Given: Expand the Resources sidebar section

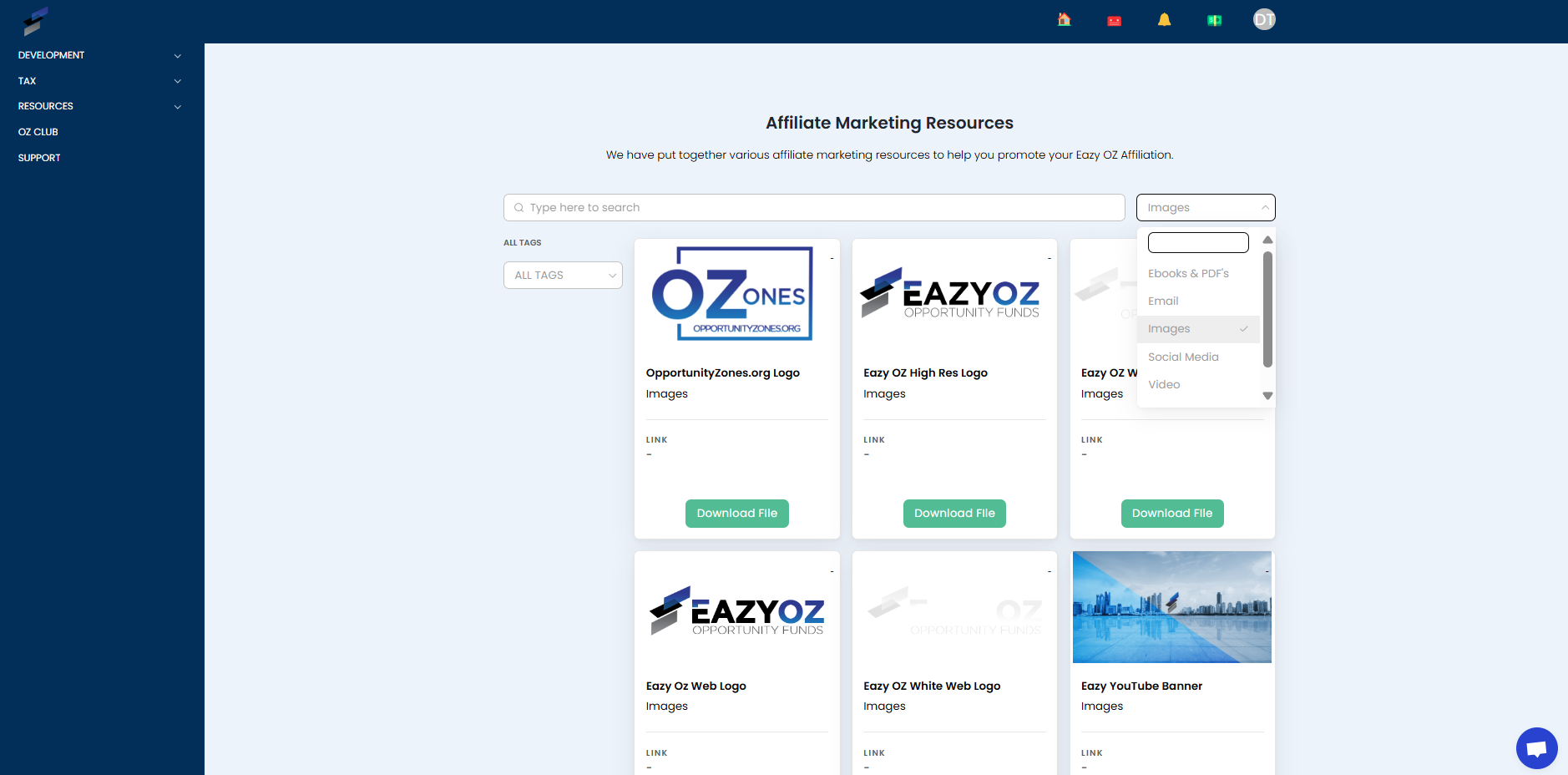Looking at the screenshot, I should [x=99, y=106].
